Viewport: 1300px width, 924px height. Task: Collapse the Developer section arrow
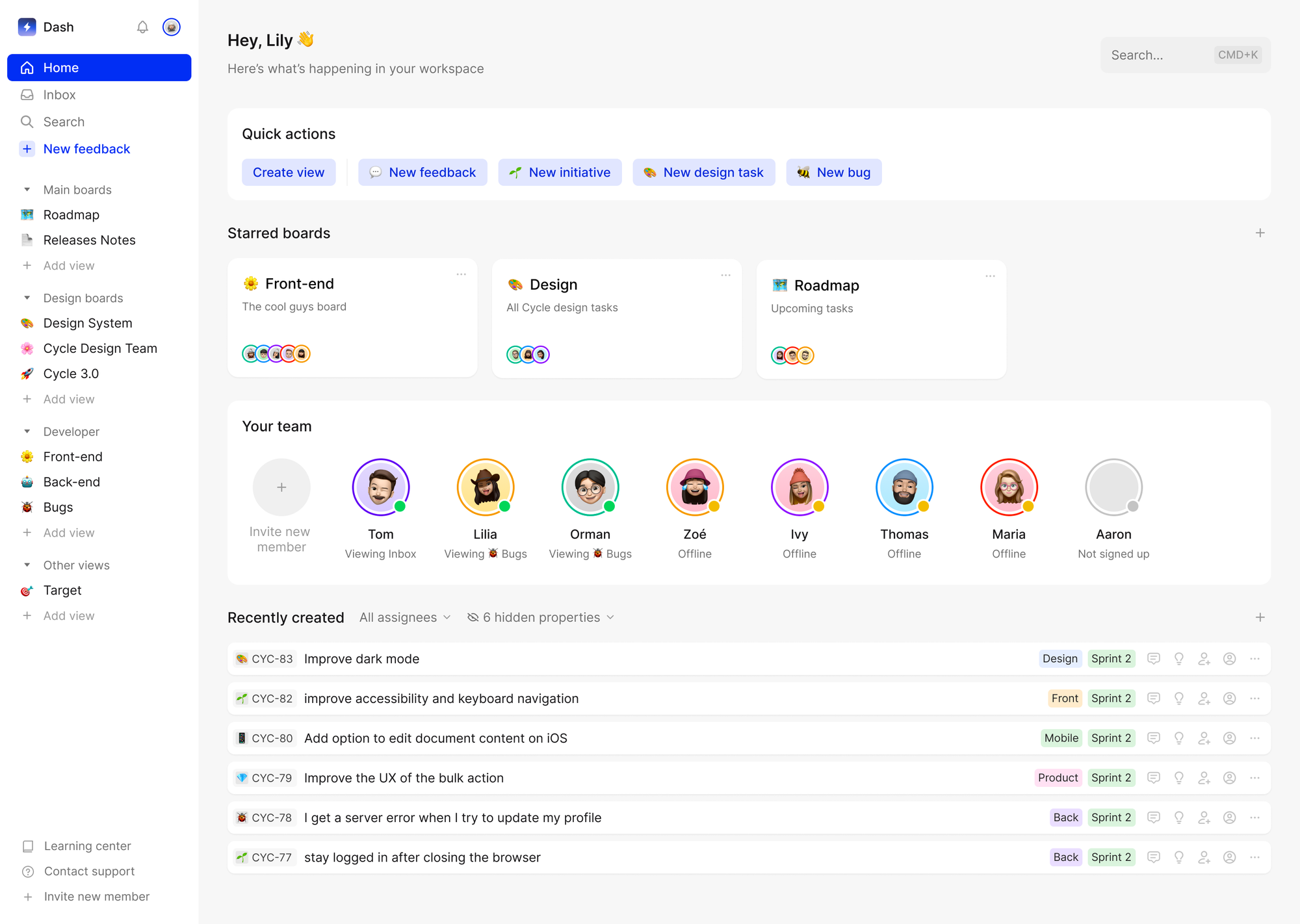point(27,431)
